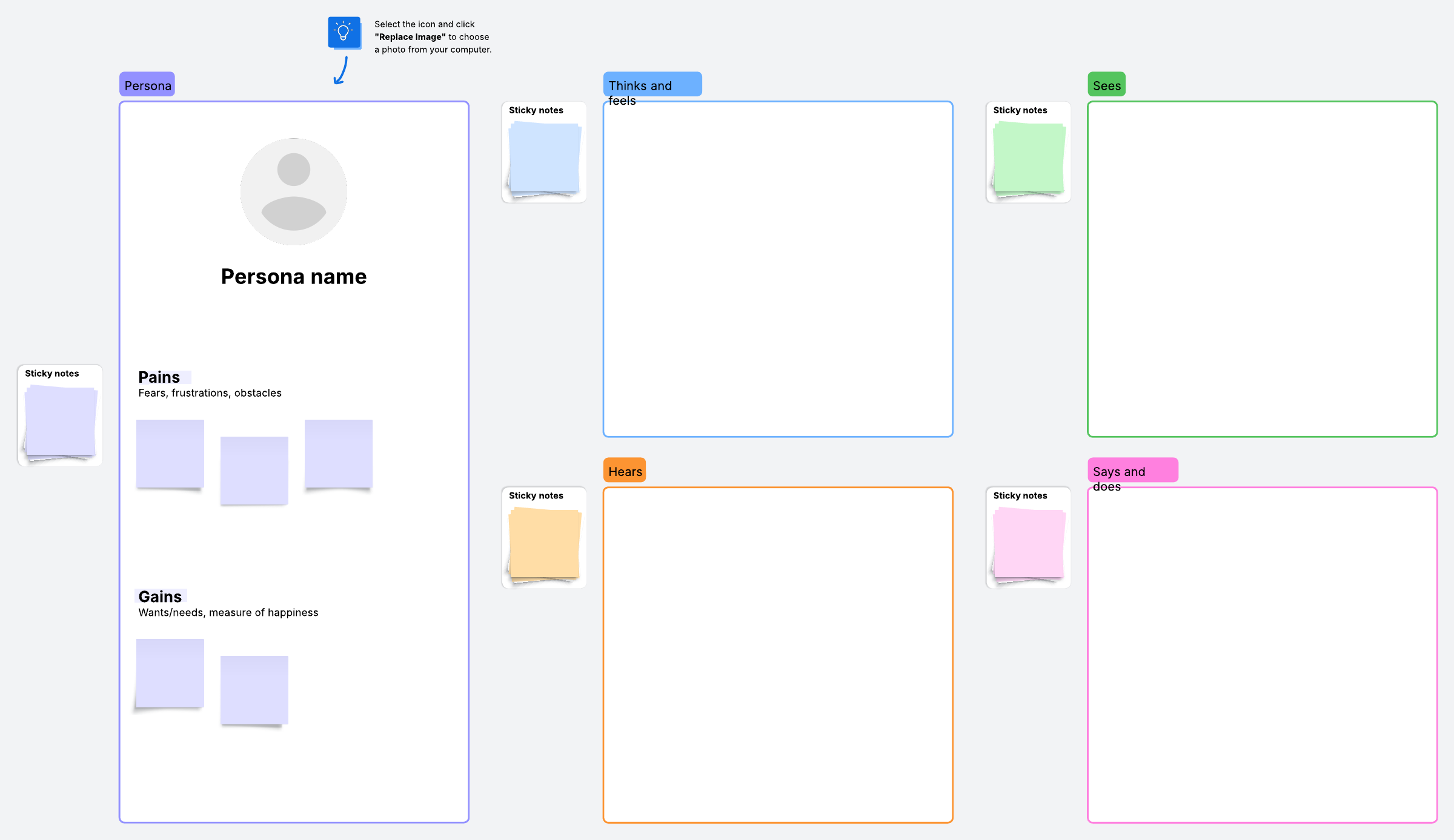Click the Pains heading

coord(159,377)
